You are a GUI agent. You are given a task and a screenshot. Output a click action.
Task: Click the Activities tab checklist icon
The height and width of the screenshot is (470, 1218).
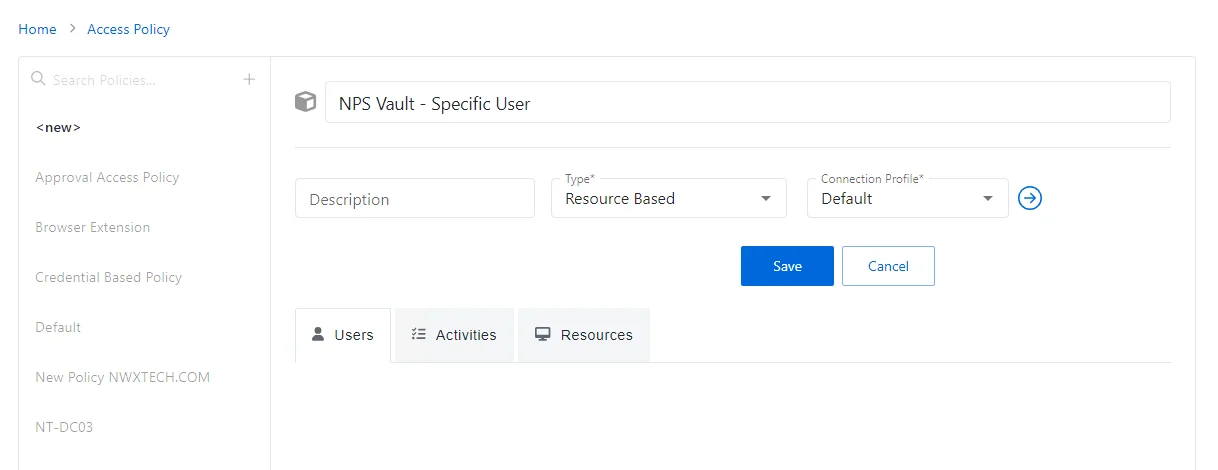[419, 334]
